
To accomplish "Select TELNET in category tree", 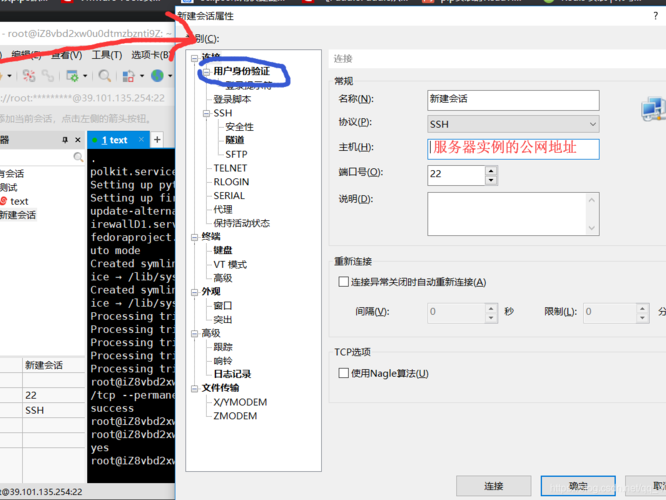I will point(230,168).
